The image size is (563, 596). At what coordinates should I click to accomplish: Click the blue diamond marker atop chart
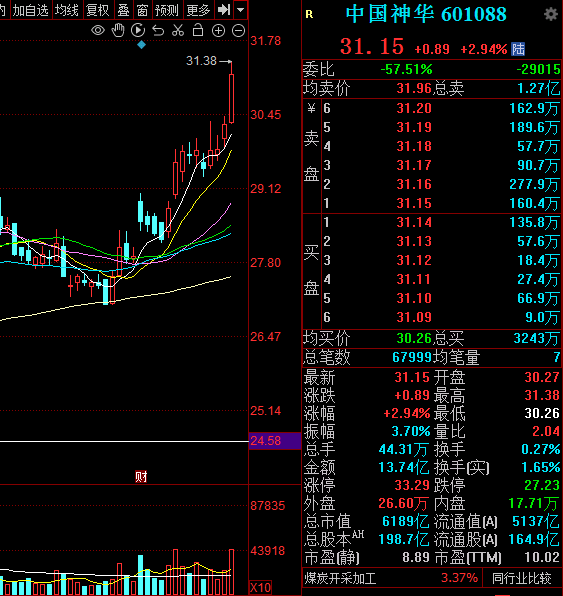point(141,45)
